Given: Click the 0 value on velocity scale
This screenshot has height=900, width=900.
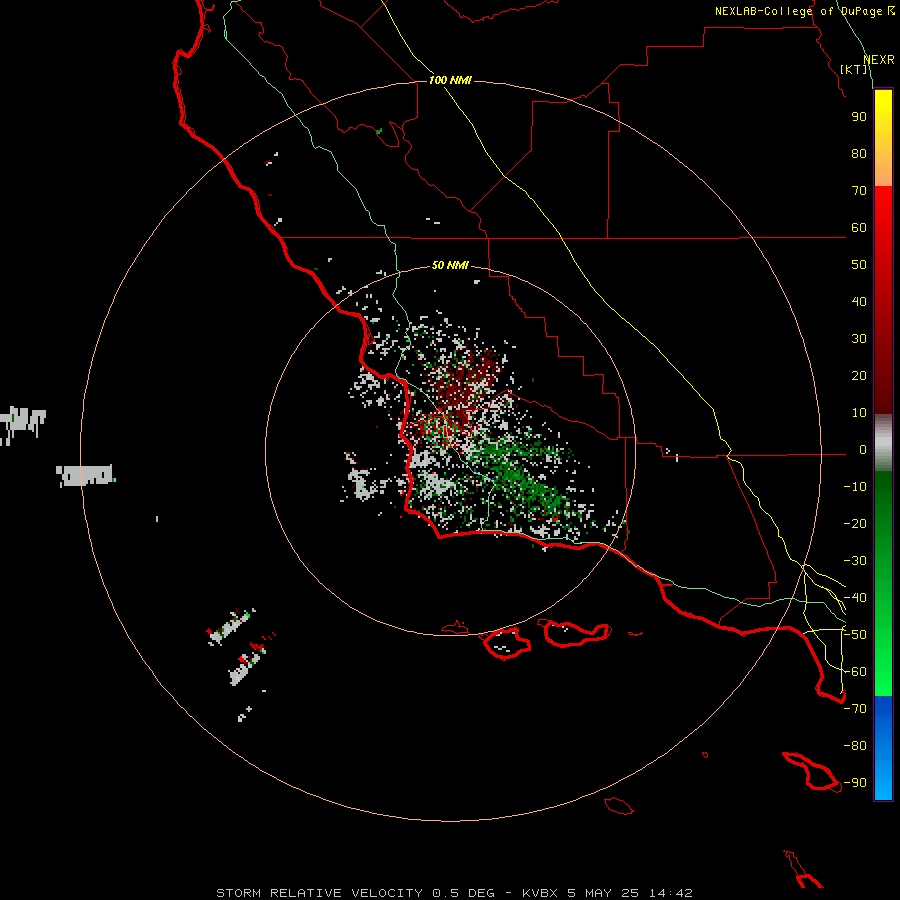Looking at the screenshot, I should click(x=862, y=450).
